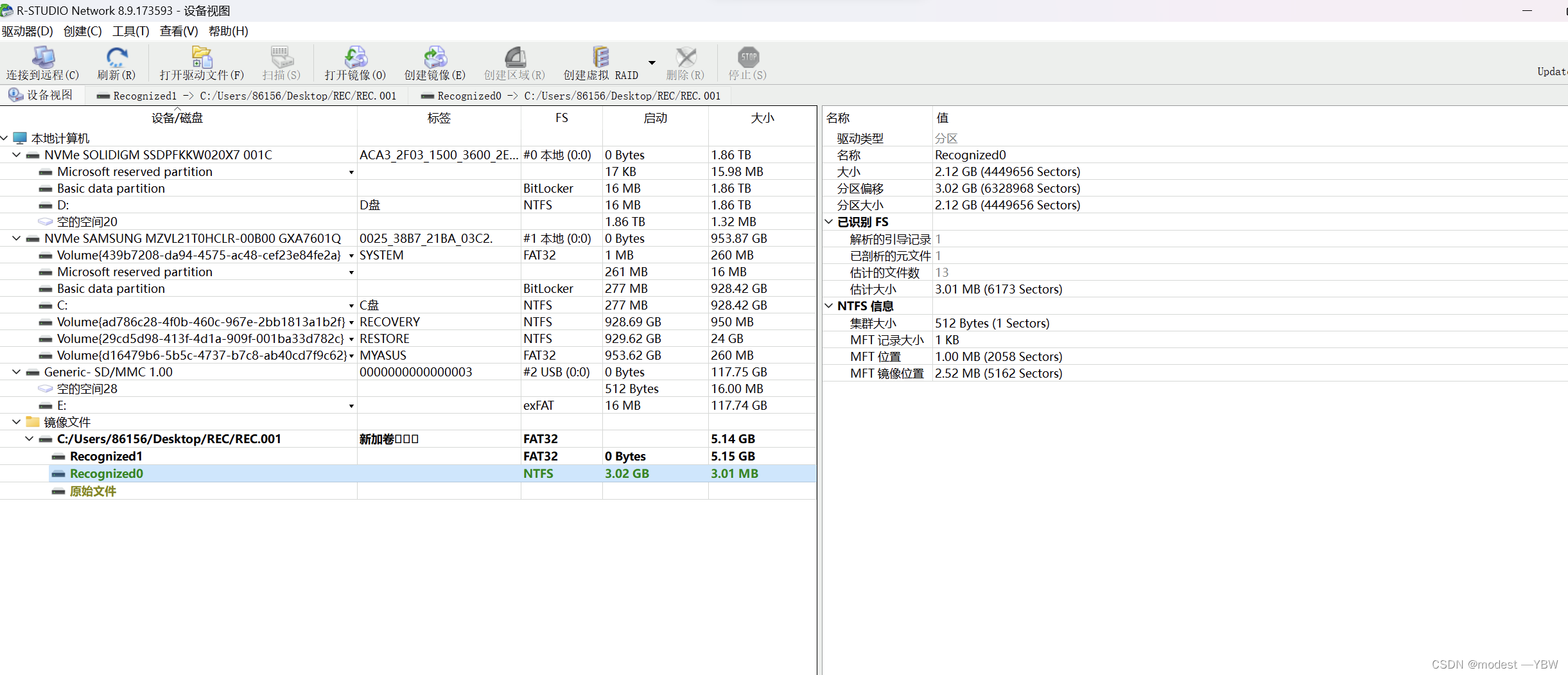The width and height of the screenshot is (1568, 675).
Task: Collapse the Generic- SD/MMC node
Action: point(17,372)
